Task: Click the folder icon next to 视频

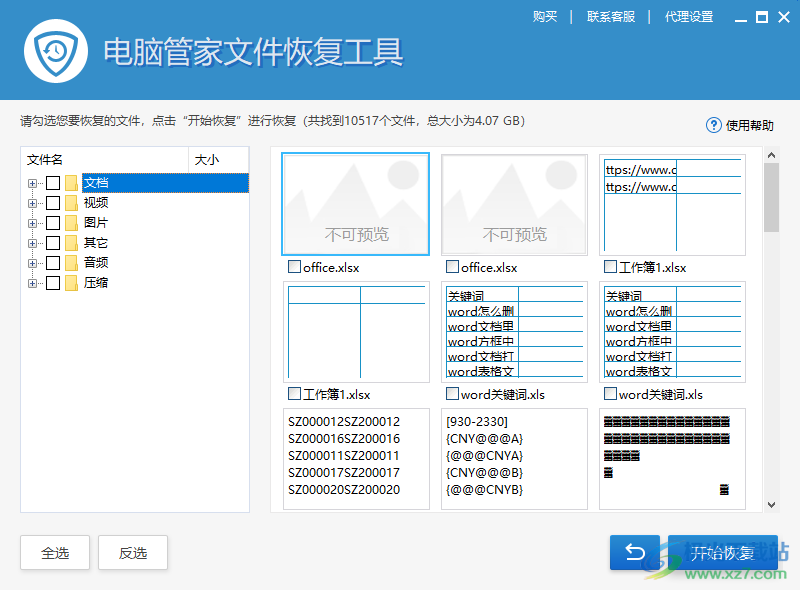Action: (x=72, y=202)
